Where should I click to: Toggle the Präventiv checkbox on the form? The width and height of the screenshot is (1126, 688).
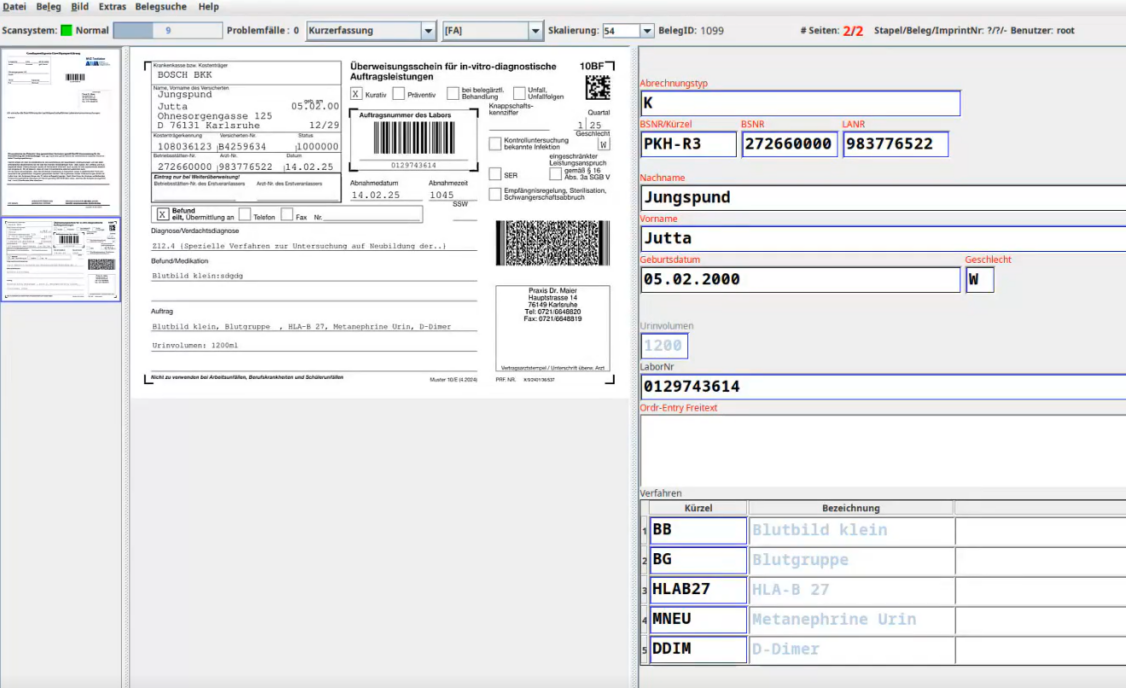[399, 94]
